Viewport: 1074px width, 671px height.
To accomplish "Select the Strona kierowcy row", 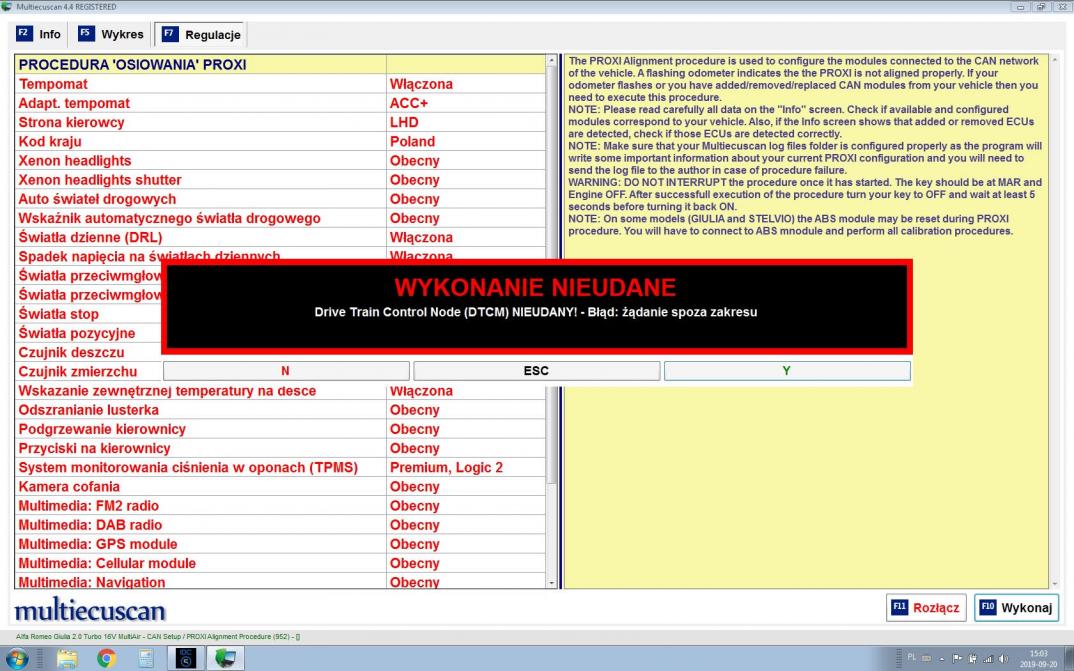I will click(x=280, y=122).
